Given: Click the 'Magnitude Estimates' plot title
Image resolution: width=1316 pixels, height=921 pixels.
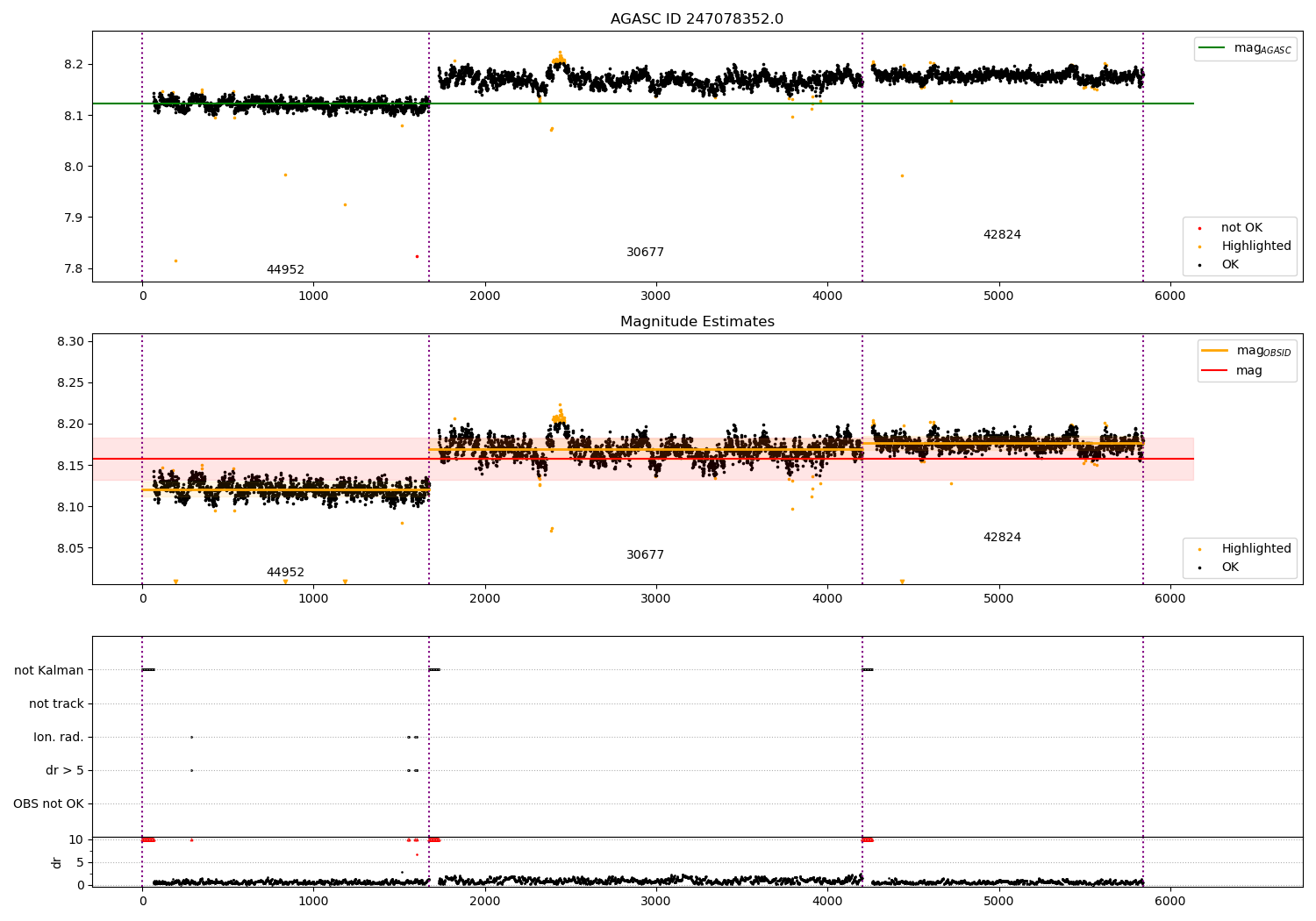Looking at the screenshot, I should pyautogui.click(x=697, y=322).
